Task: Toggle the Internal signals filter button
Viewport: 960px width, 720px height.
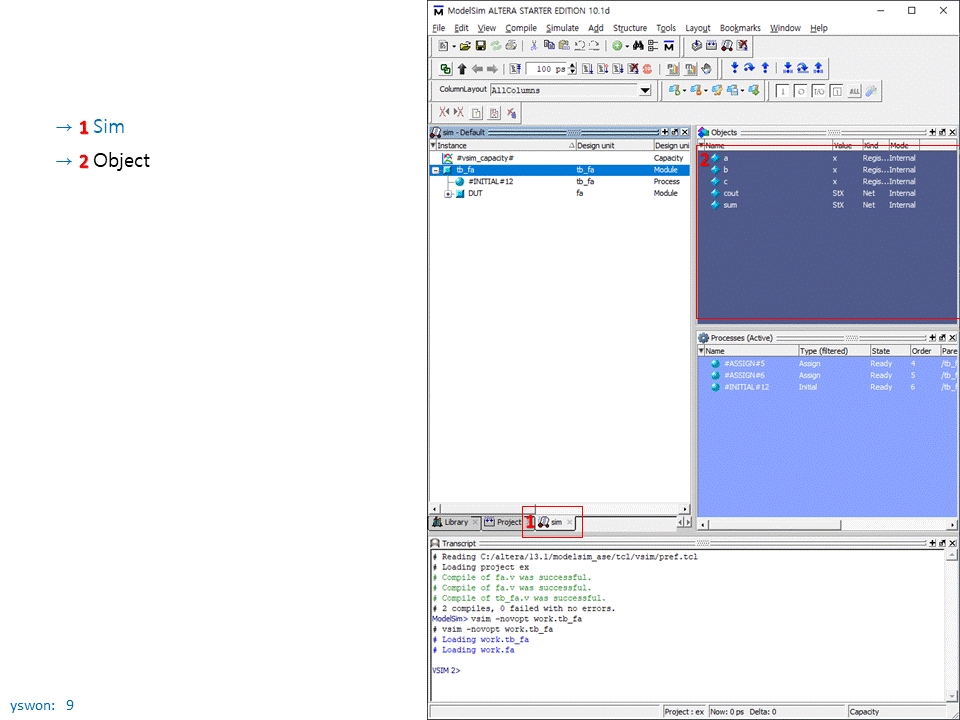Action: [836, 91]
